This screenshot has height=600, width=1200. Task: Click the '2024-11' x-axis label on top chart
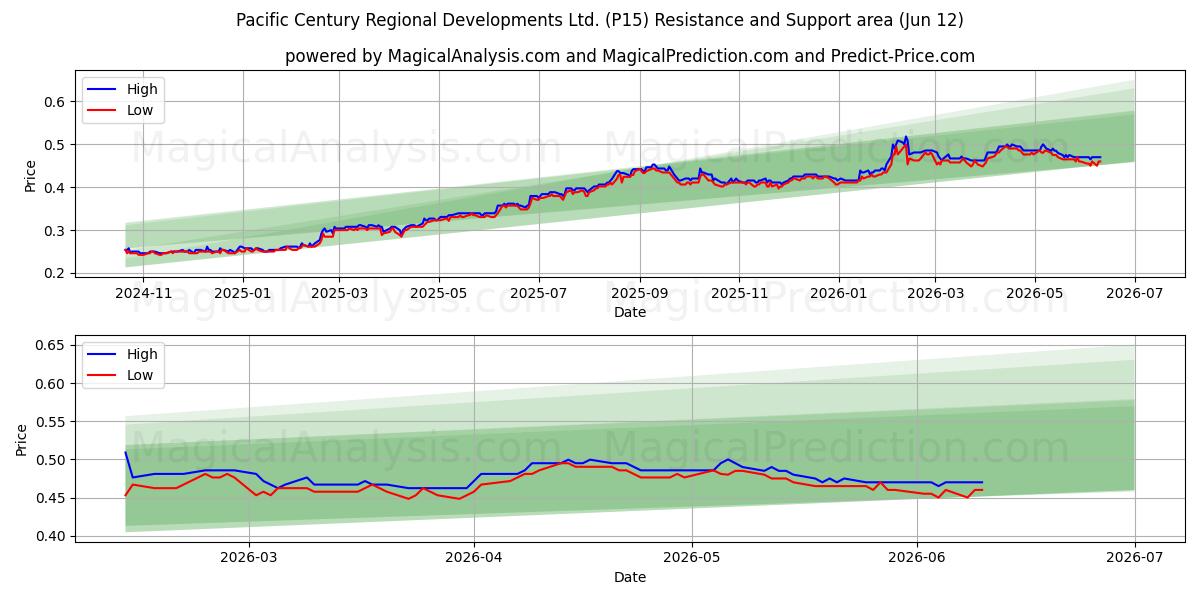pyautogui.click(x=143, y=294)
